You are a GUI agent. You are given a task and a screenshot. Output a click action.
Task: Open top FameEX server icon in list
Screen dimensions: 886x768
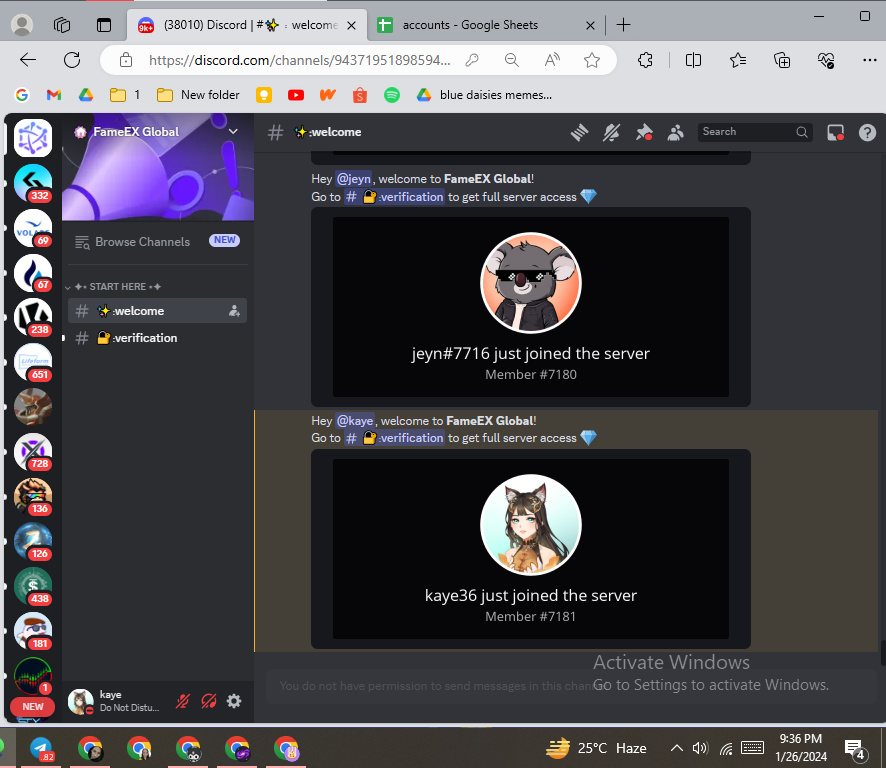coord(33,138)
